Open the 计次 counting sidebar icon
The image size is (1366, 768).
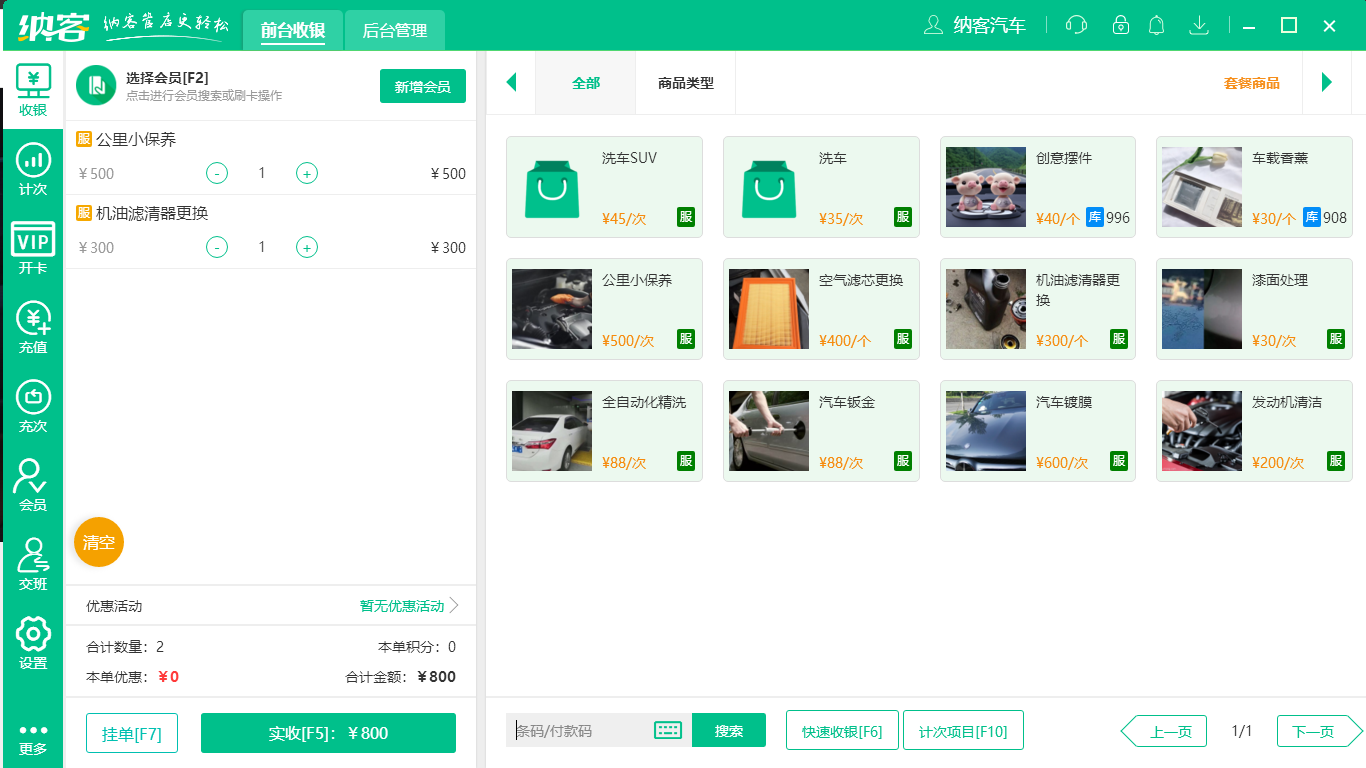click(33, 168)
